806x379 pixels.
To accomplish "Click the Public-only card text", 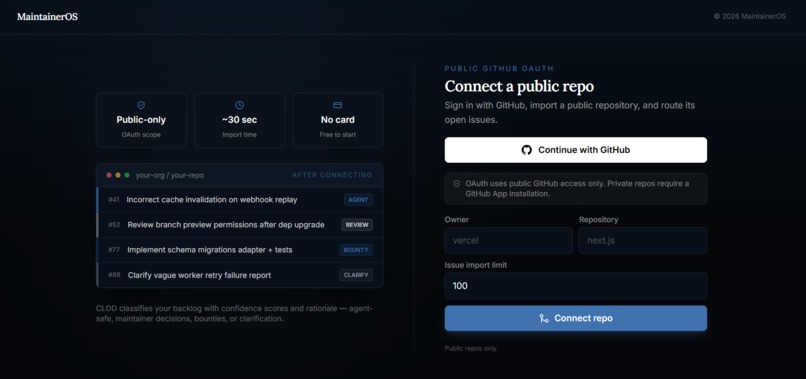I will (141, 120).
